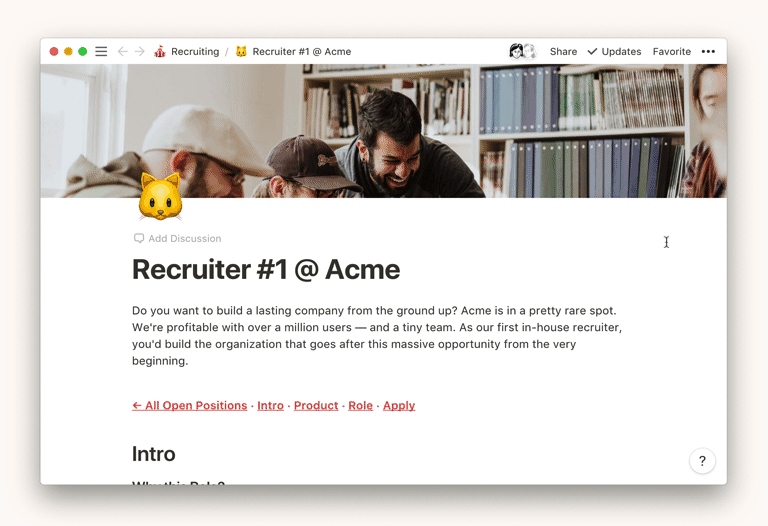This screenshot has height=526, width=768.
Task: Go back with the left arrow
Action: tap(122, 51)
